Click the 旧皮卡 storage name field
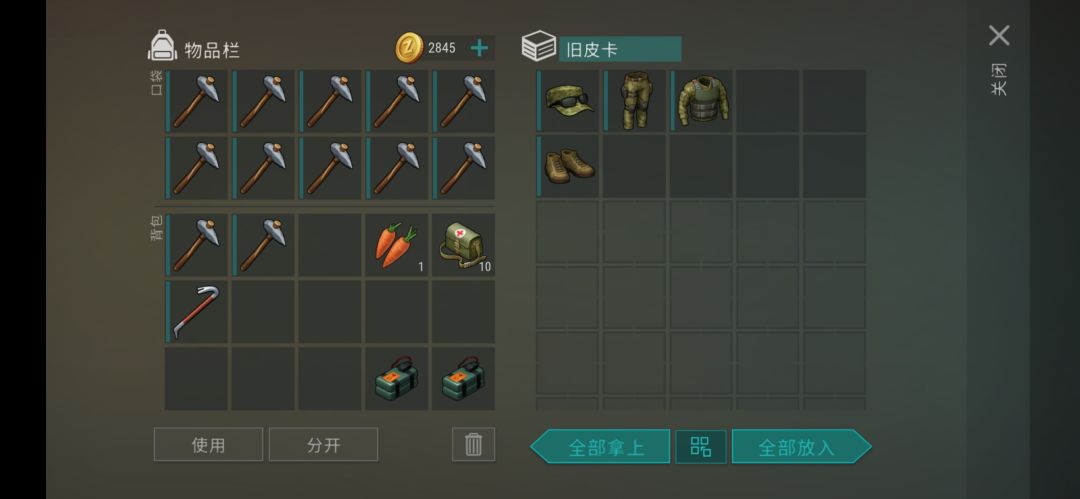 click(x=620, y=50)
